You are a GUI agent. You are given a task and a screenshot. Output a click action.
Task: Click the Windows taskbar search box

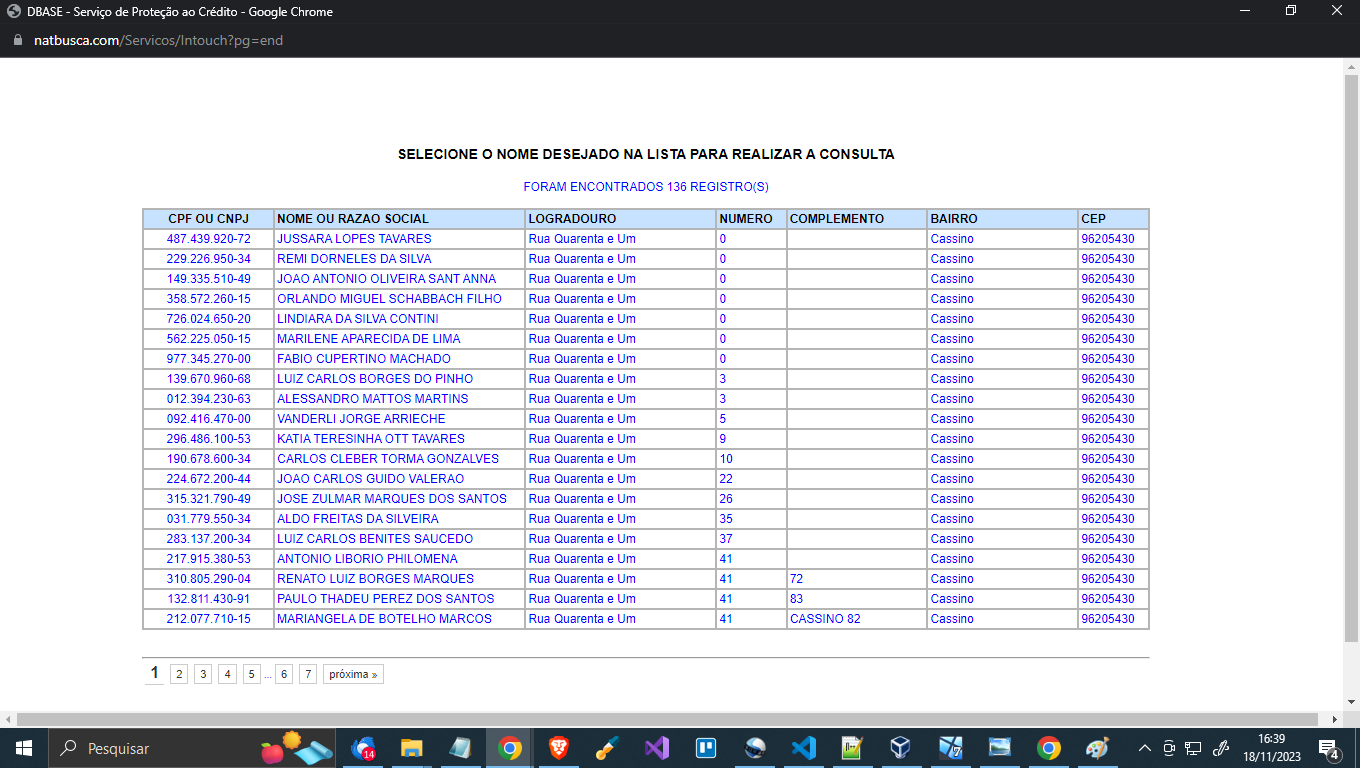coord(193,748)
